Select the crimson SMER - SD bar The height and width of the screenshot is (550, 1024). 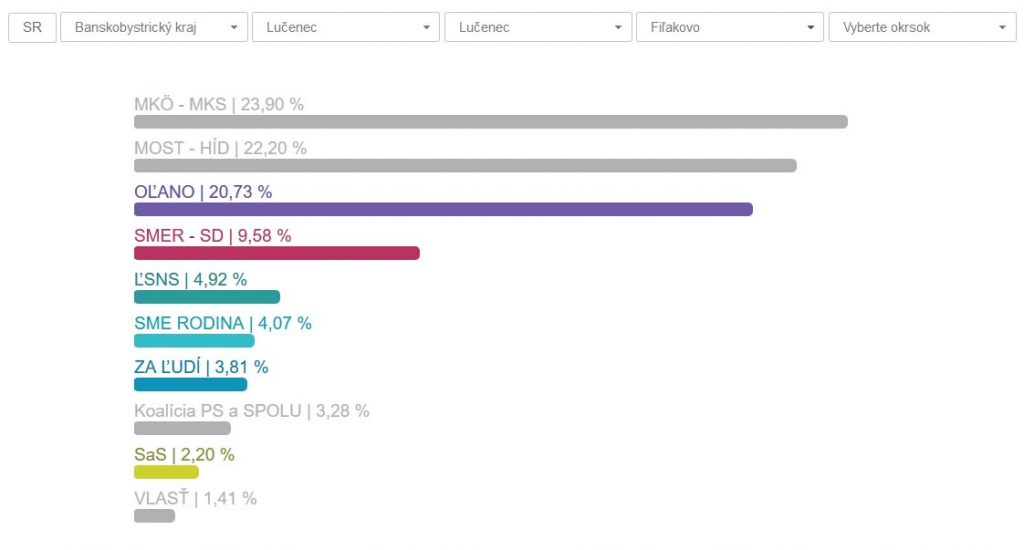277,253
